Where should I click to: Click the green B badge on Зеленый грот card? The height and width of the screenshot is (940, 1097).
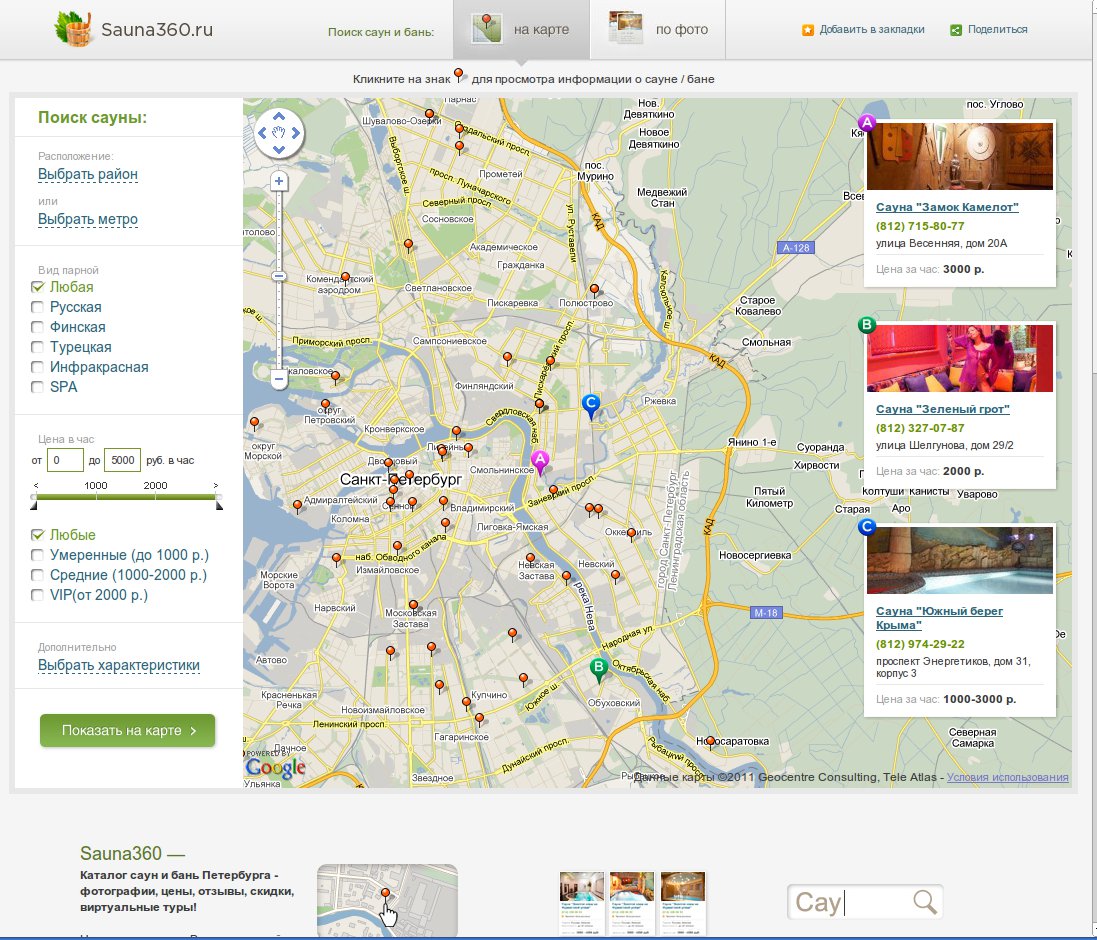pyautogui.click(x=867, y=325)
